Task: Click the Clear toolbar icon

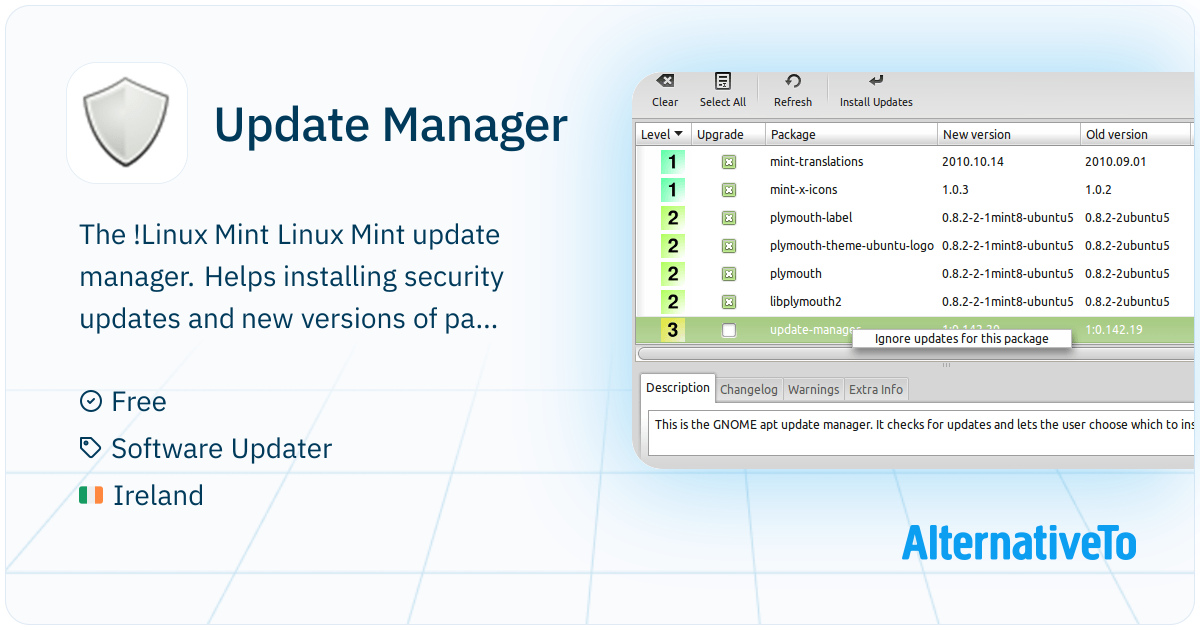Action: [665, 81]
